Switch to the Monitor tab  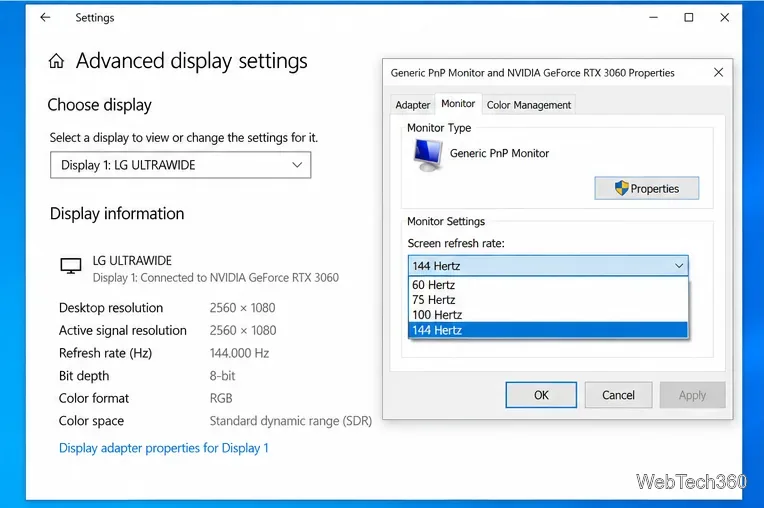tap(458, 104)
